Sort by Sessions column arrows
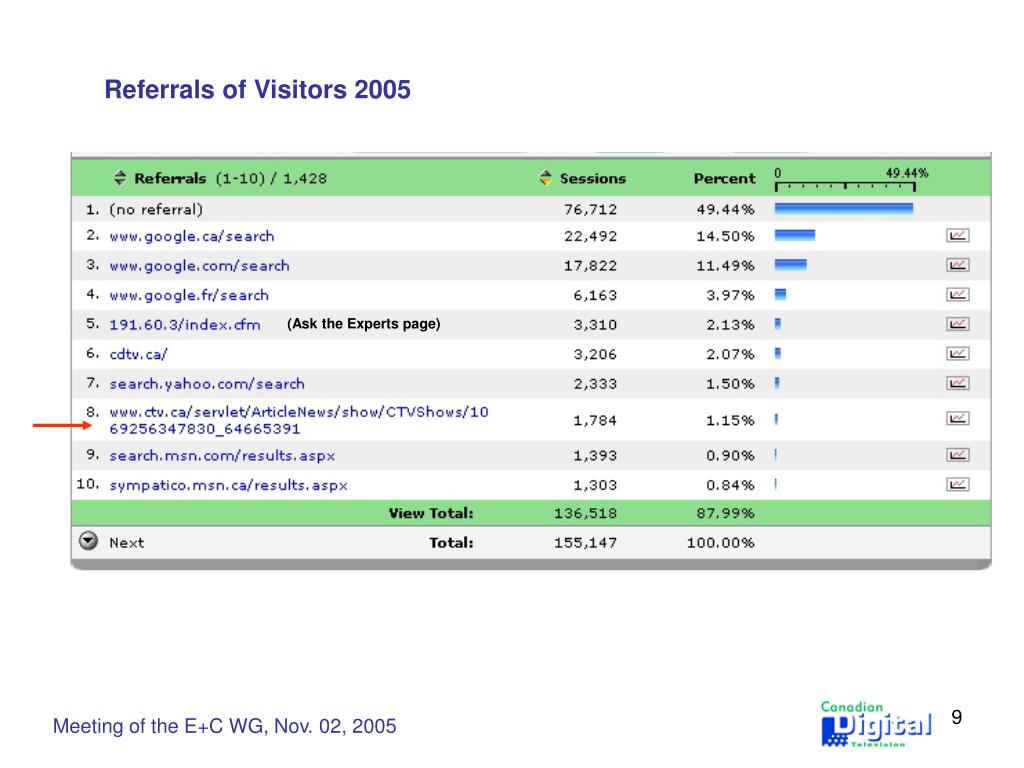This screenshot has height=768, width=1024. (545, 178)
